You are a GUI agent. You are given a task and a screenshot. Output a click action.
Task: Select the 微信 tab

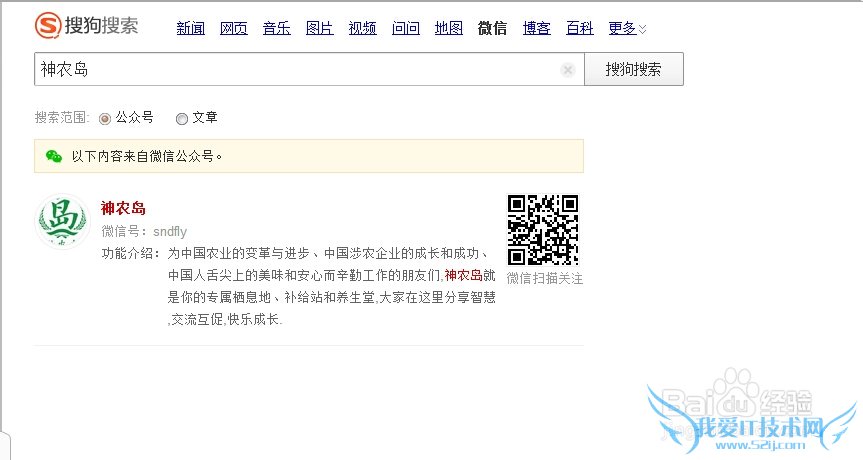coord(492,28)
